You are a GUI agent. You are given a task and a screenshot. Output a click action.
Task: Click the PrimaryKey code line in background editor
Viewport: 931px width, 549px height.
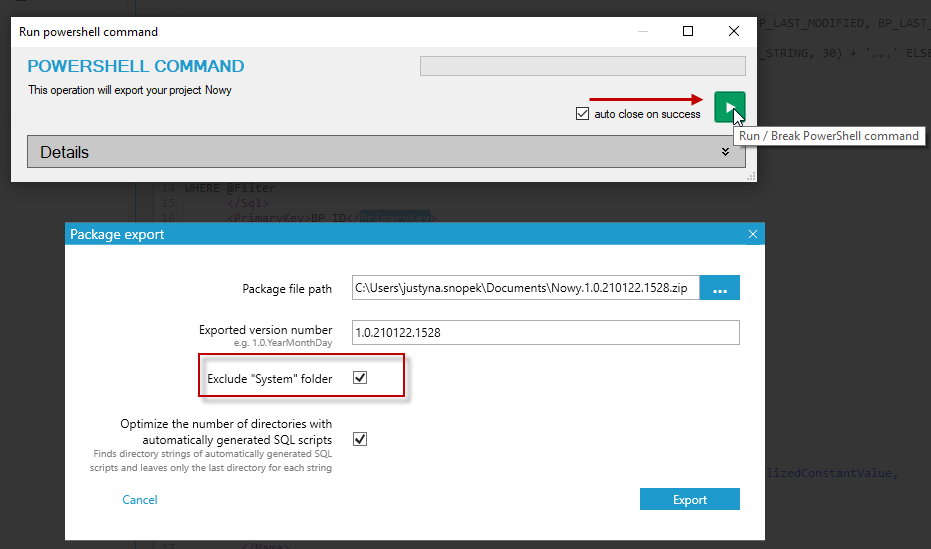tap(332, 218)
